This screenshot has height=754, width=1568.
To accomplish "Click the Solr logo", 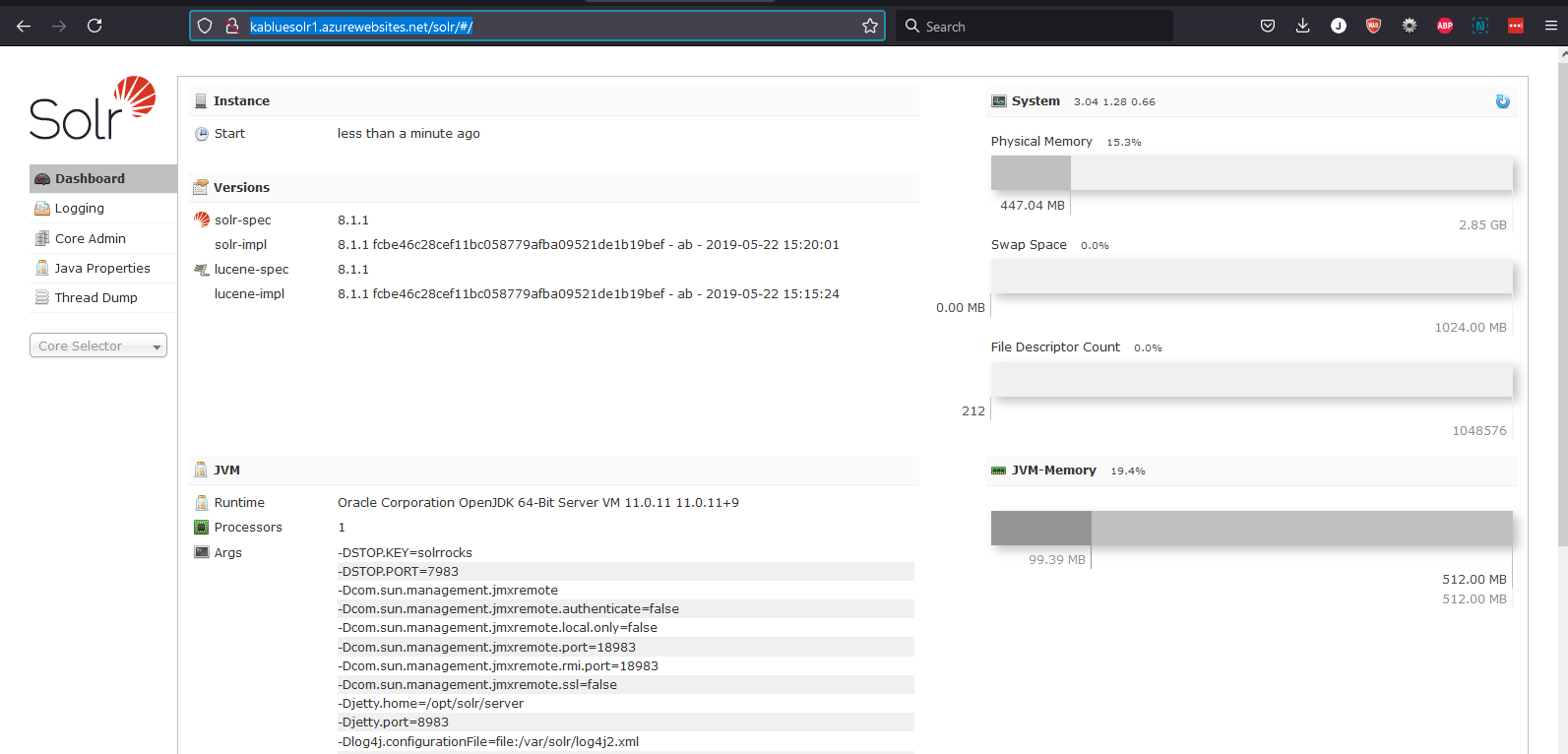I will (93, 109).
